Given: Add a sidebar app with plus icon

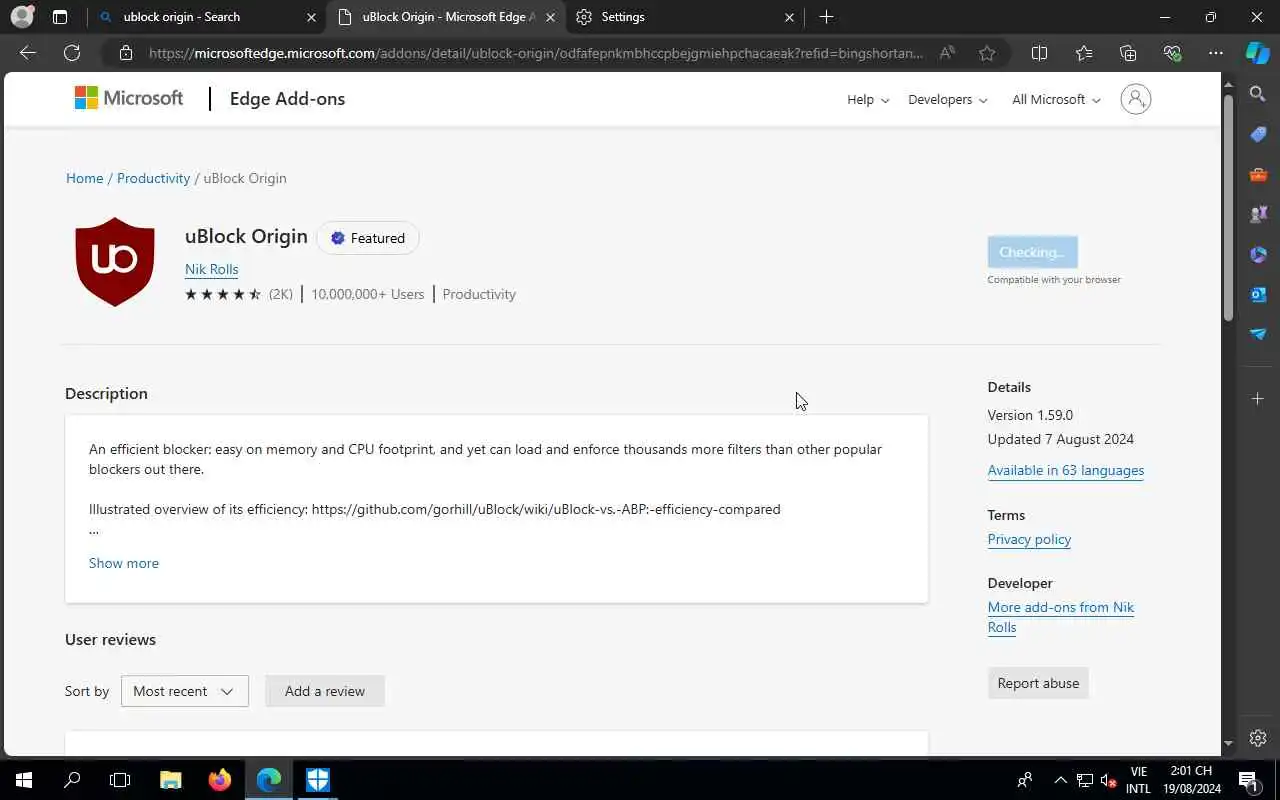Looking at the screenshot, I should pyautogui.click(x=1258, y=399).
